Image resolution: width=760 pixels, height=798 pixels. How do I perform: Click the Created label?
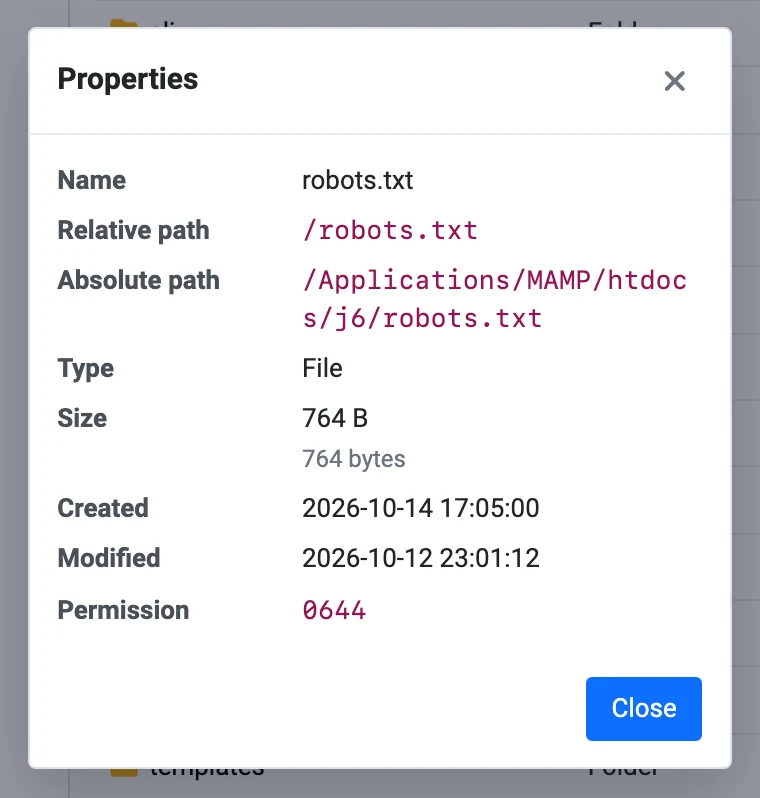(103, 508)
